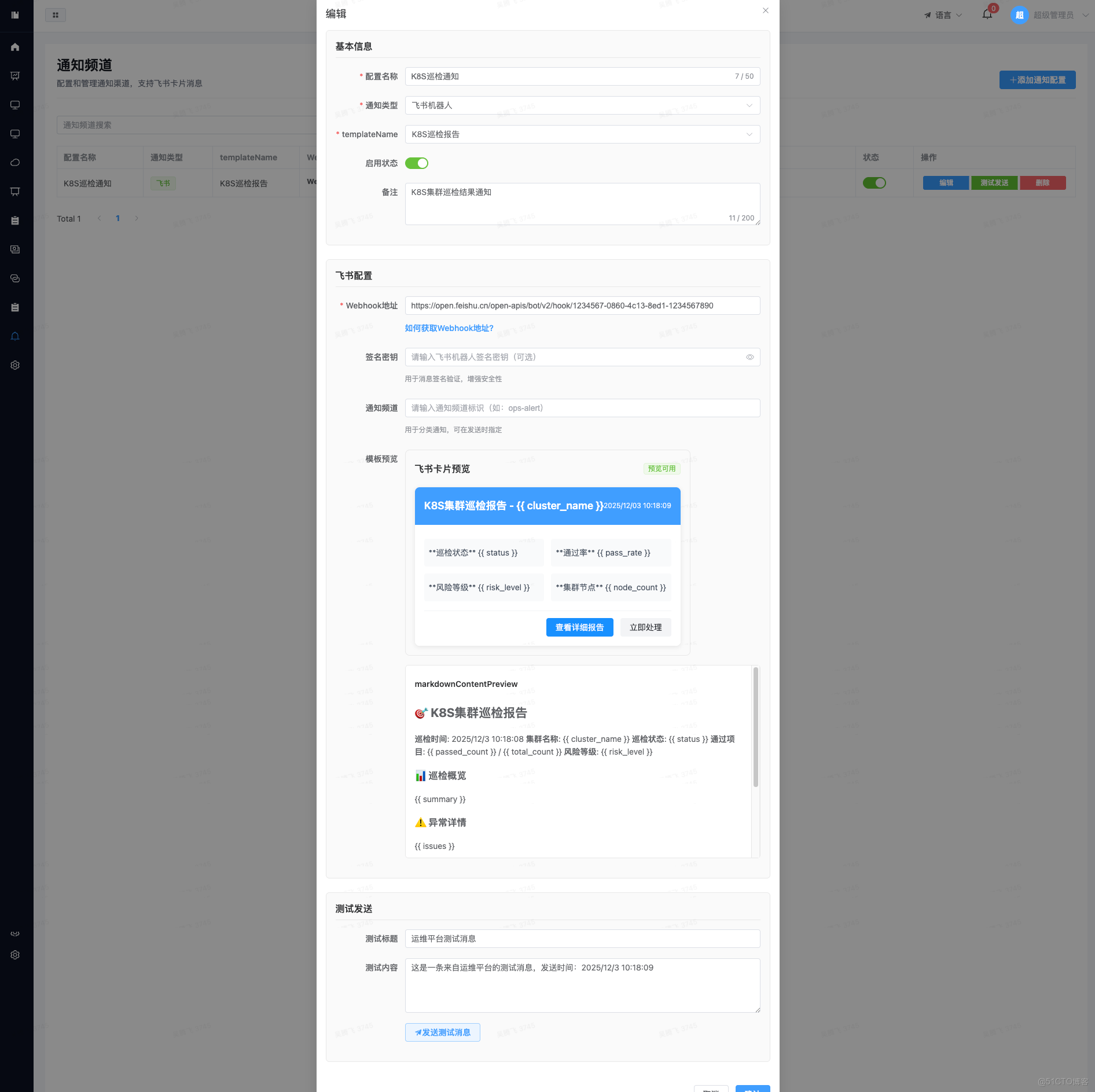The width and height of the screenshot is (1095, 1092).
Task: Click the 编辑 button in the table row
Action: click(946, 183)
